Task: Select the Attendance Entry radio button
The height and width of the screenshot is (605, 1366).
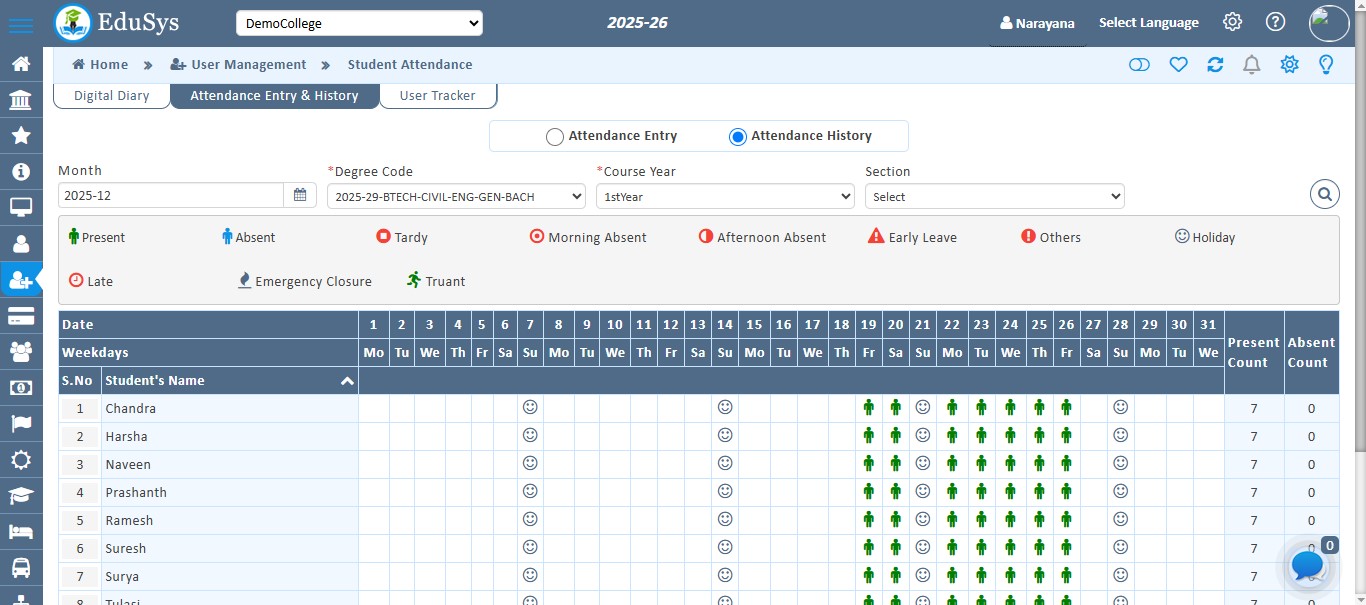Action: [555, 137]
